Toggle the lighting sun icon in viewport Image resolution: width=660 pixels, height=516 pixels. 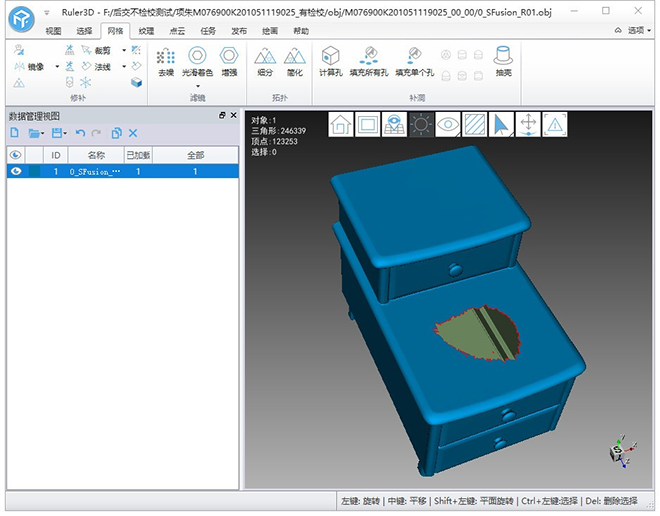coord(421,125)
